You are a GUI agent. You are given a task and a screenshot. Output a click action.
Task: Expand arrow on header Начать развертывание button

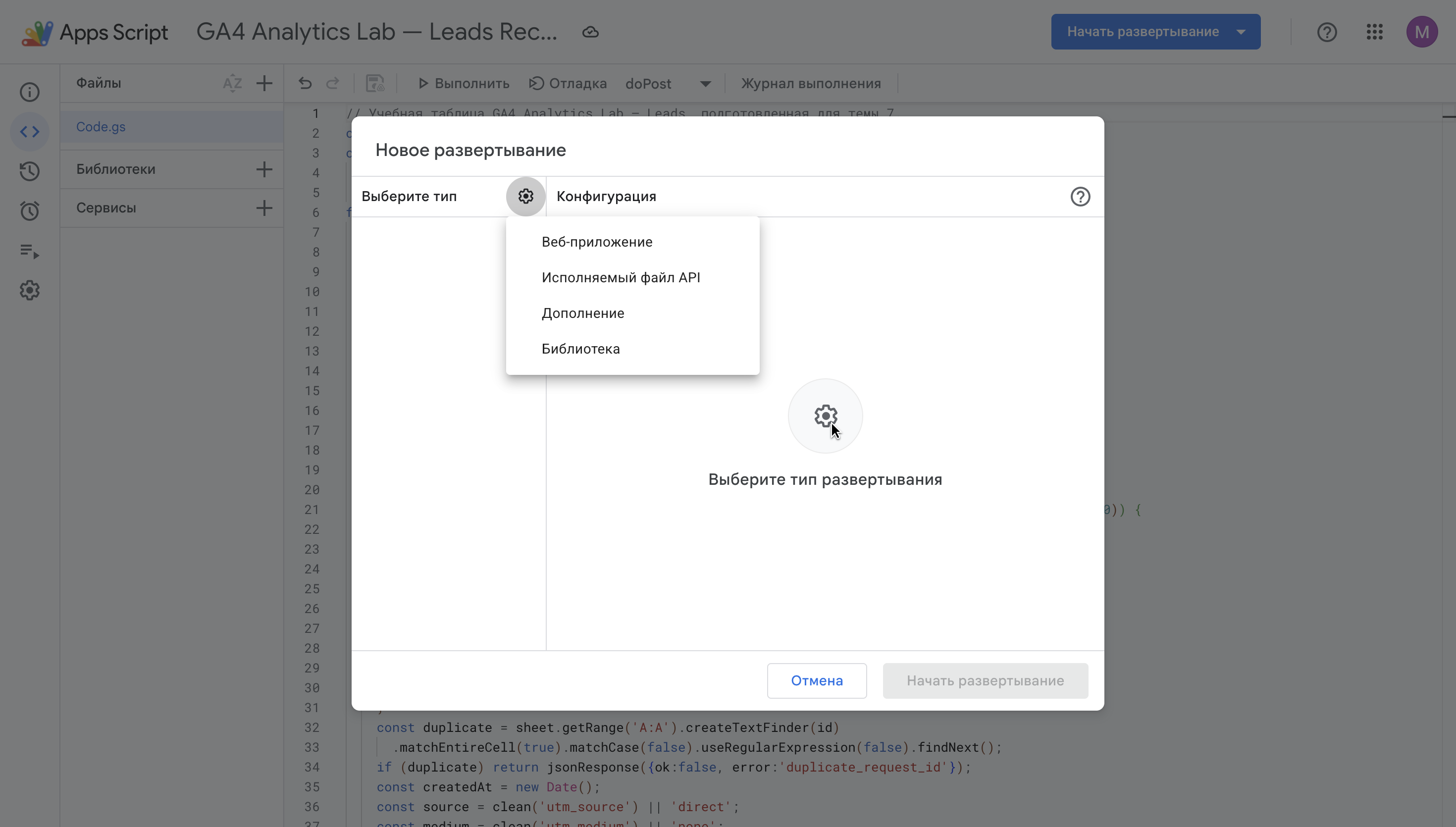[1242, 32]
